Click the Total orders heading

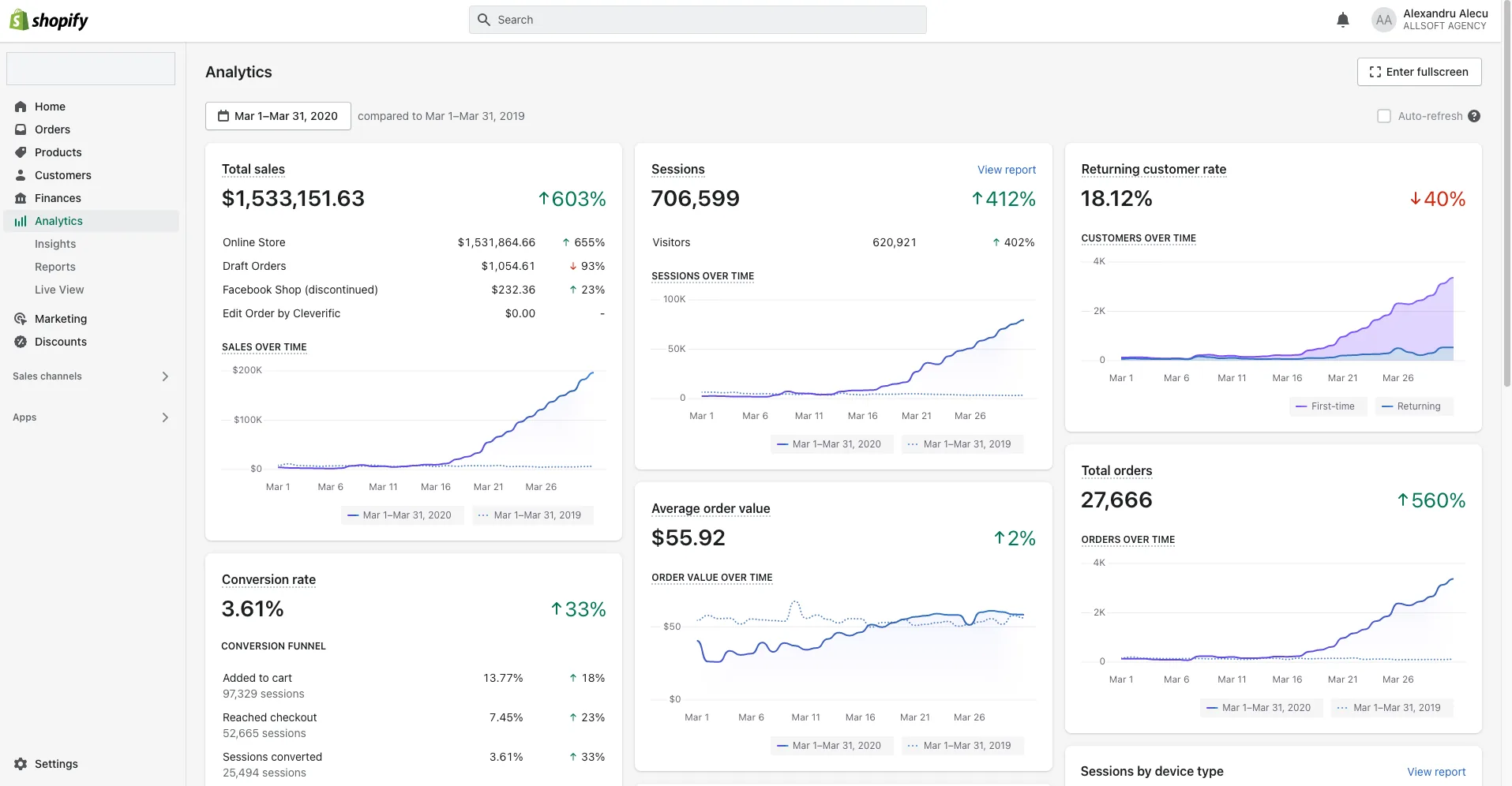click(1116, 470)
